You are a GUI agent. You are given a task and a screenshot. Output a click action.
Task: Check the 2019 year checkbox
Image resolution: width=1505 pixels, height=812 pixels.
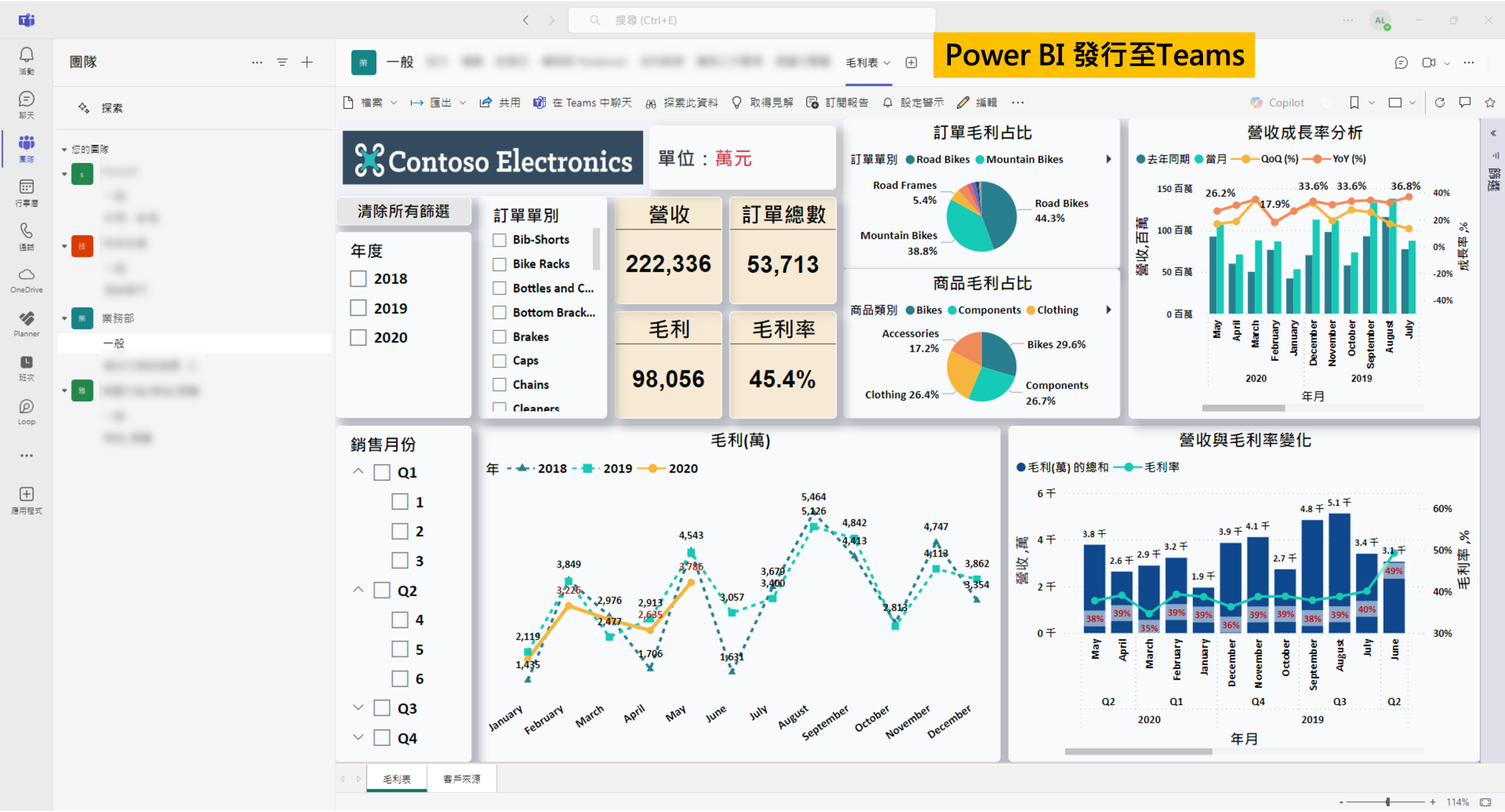click(359, 308)
